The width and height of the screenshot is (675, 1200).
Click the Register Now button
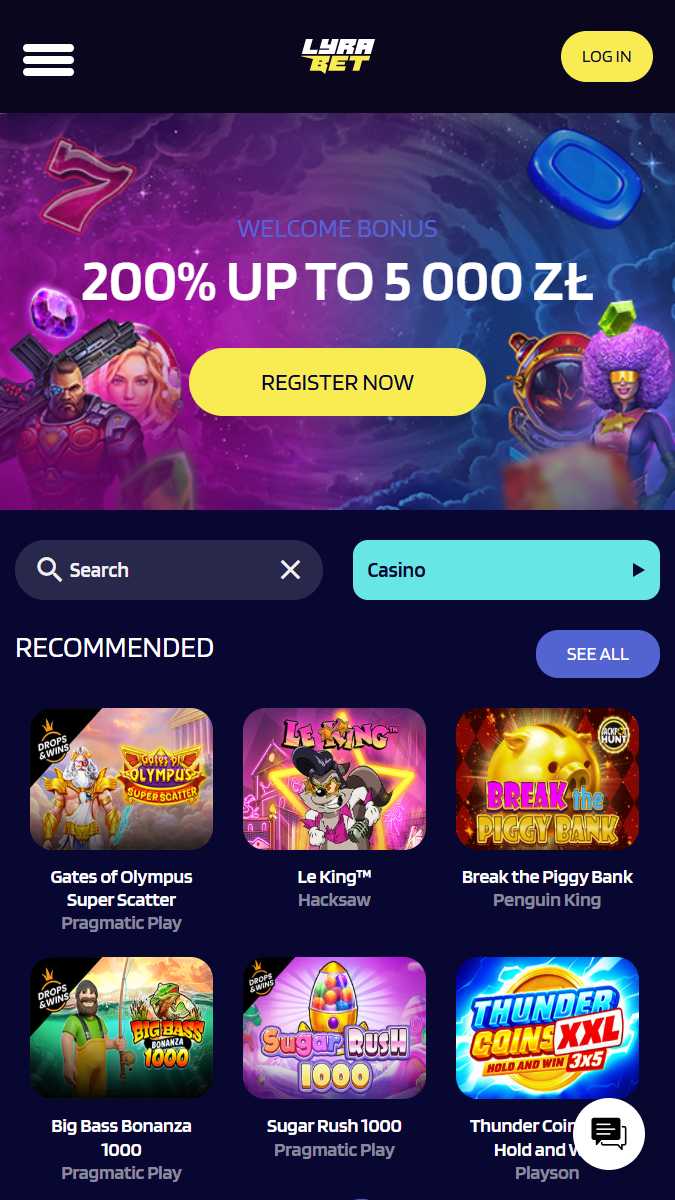(337, 382)
